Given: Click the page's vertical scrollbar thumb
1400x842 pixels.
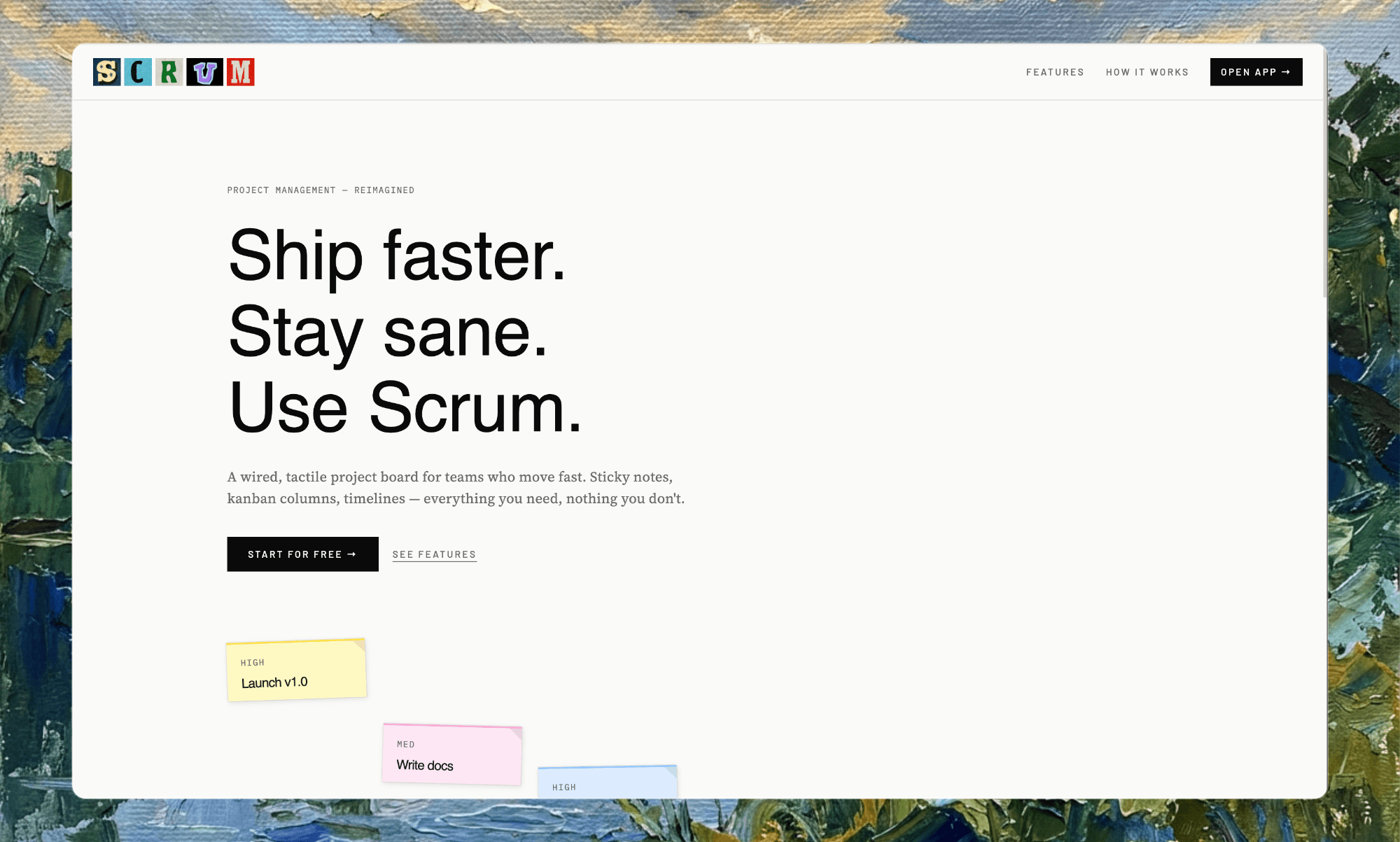Looking at the screenshot, I should (x=1324, y=175).
